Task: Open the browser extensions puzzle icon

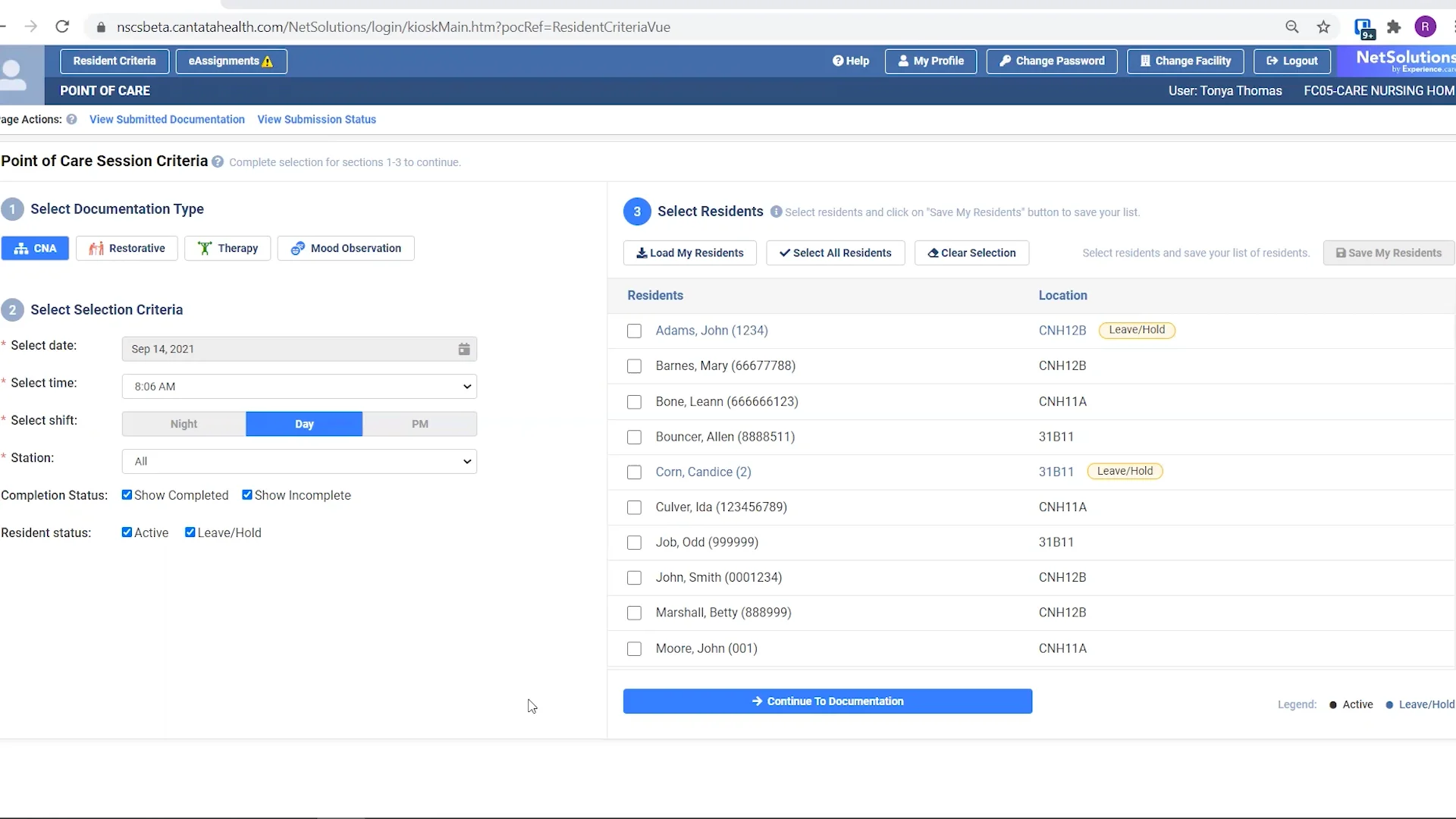Action: tap(1394, 27)
